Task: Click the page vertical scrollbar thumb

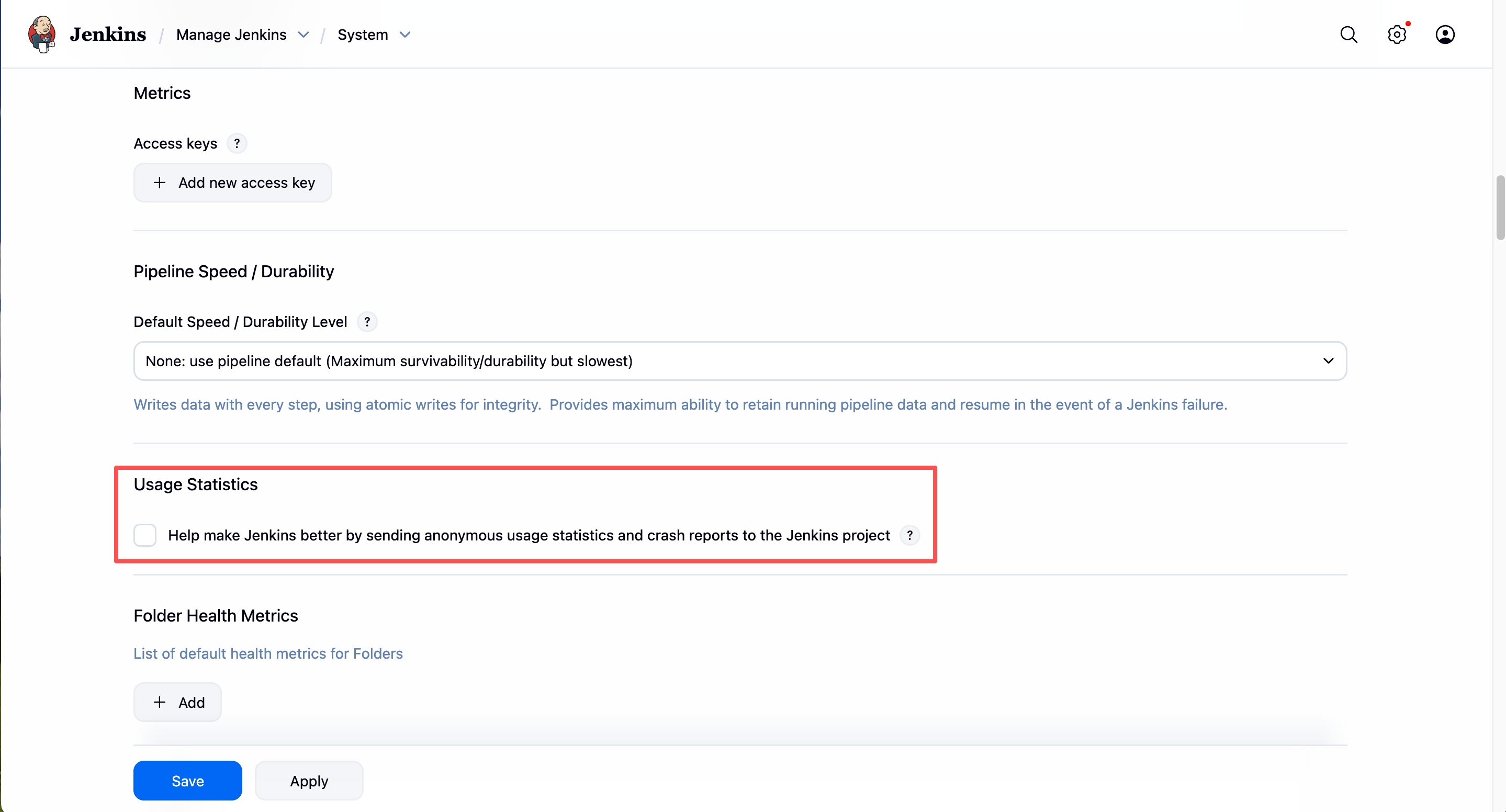Action: point(1500,208)
